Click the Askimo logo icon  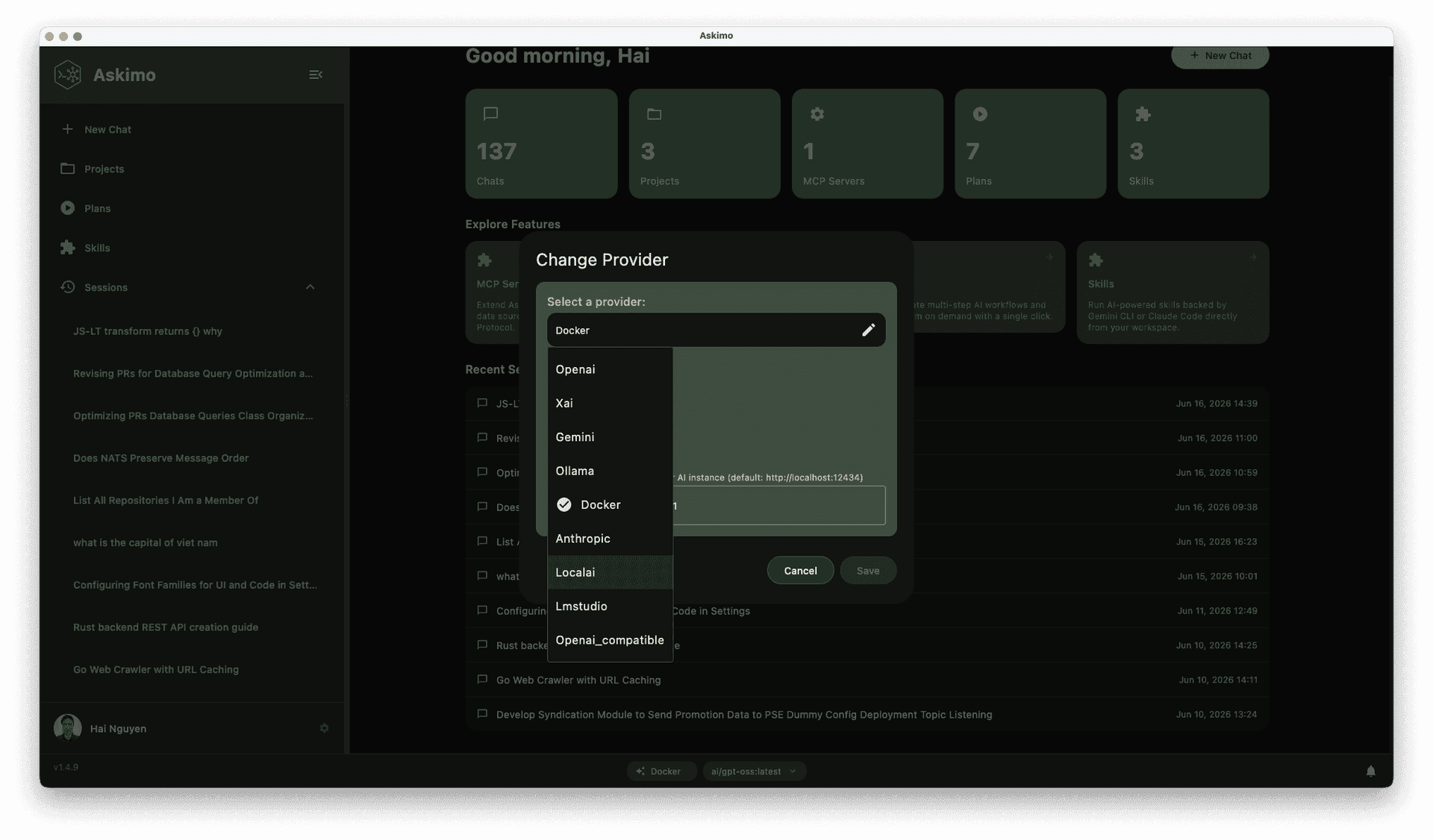click(68, 75)
